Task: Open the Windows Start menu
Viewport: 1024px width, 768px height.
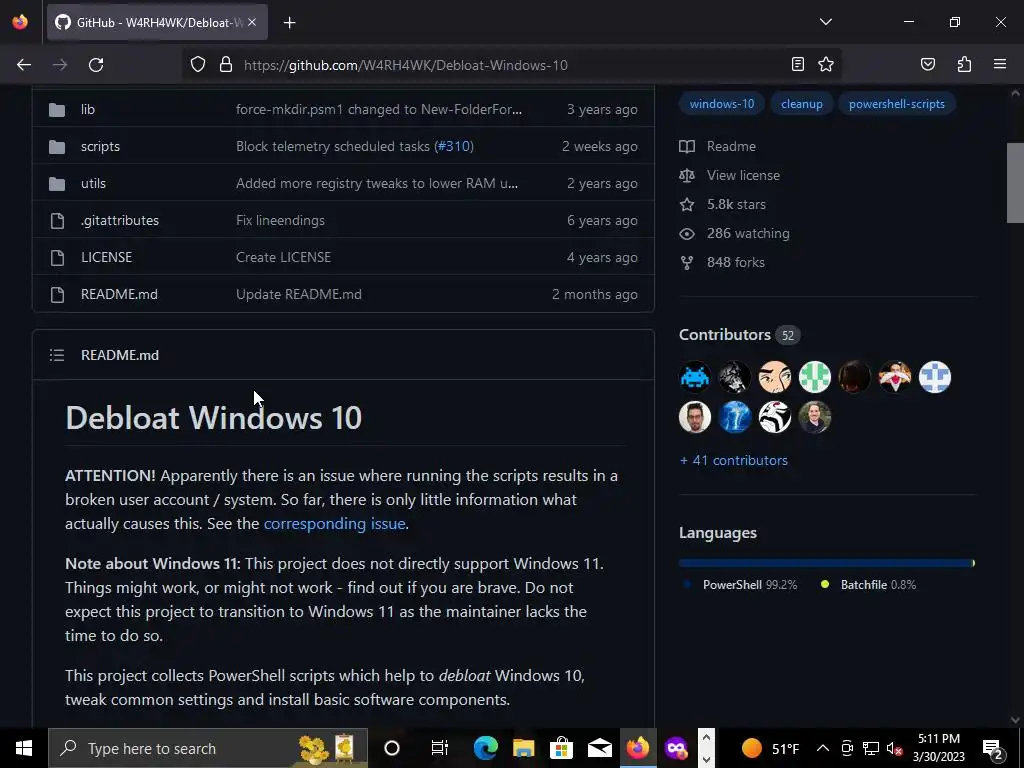Action: tap(24, 748)
